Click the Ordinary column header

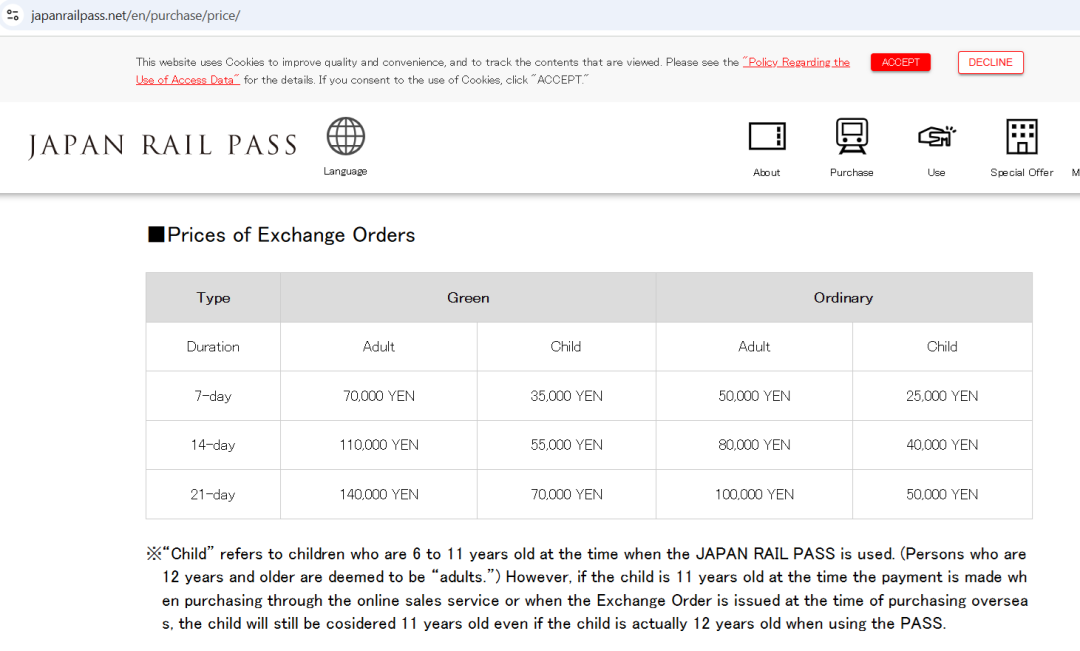844,298
